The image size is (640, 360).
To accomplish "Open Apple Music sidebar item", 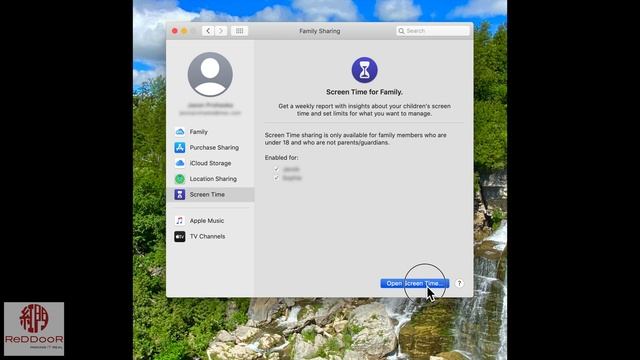I will 211,221.
